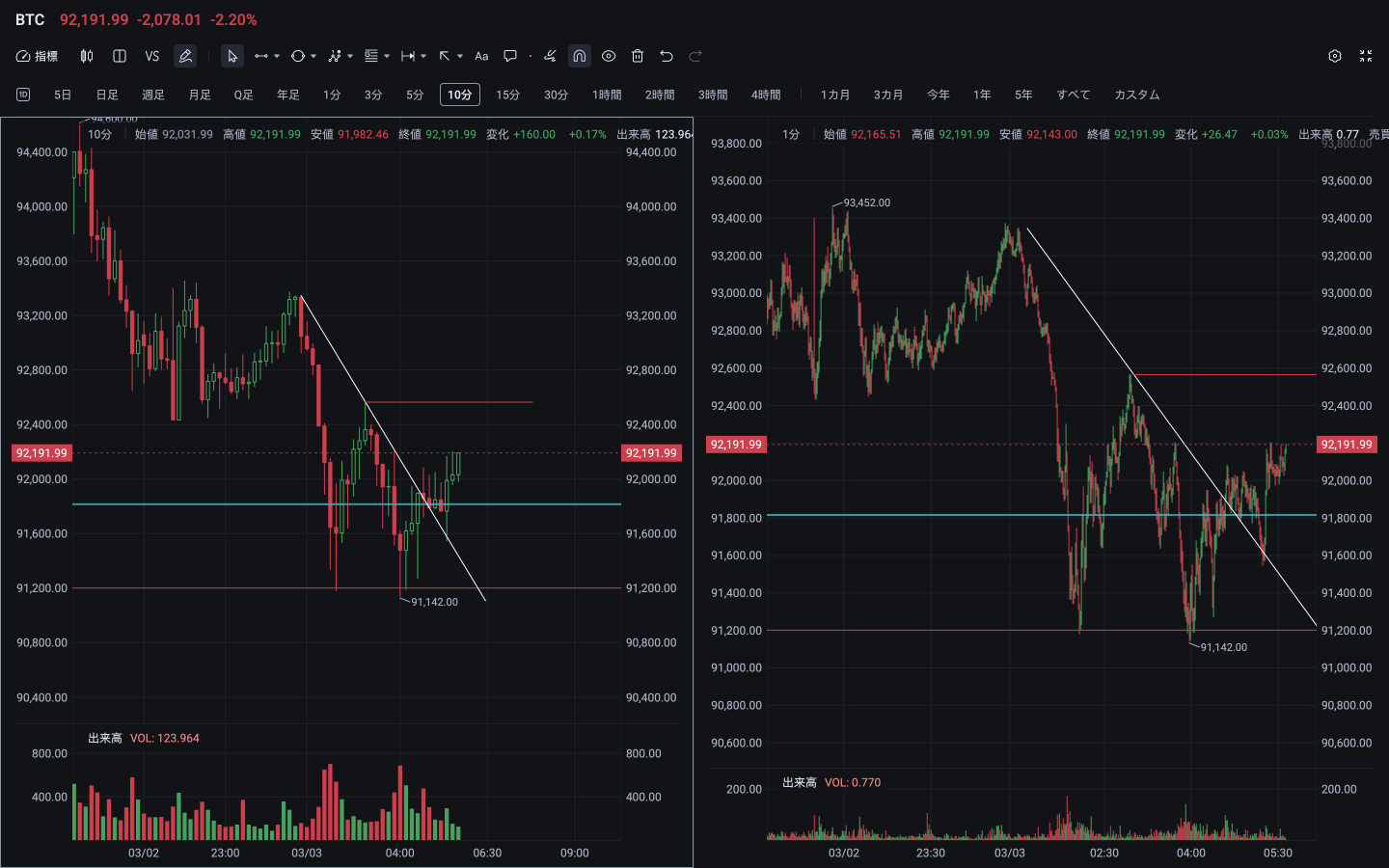Switch to 日足 daily candles
The image size is (1389, 868).
click(107, 95)
